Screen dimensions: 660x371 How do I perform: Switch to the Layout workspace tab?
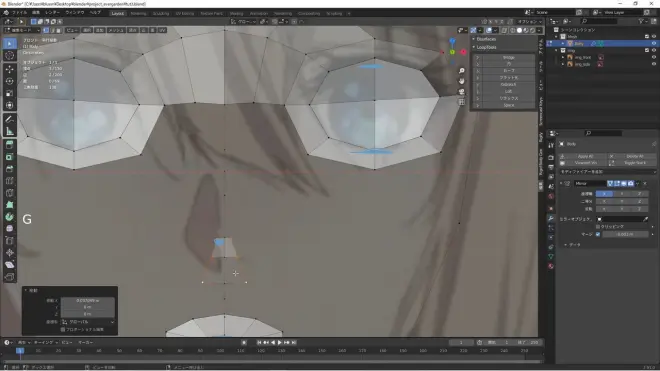tap(117, 13)
